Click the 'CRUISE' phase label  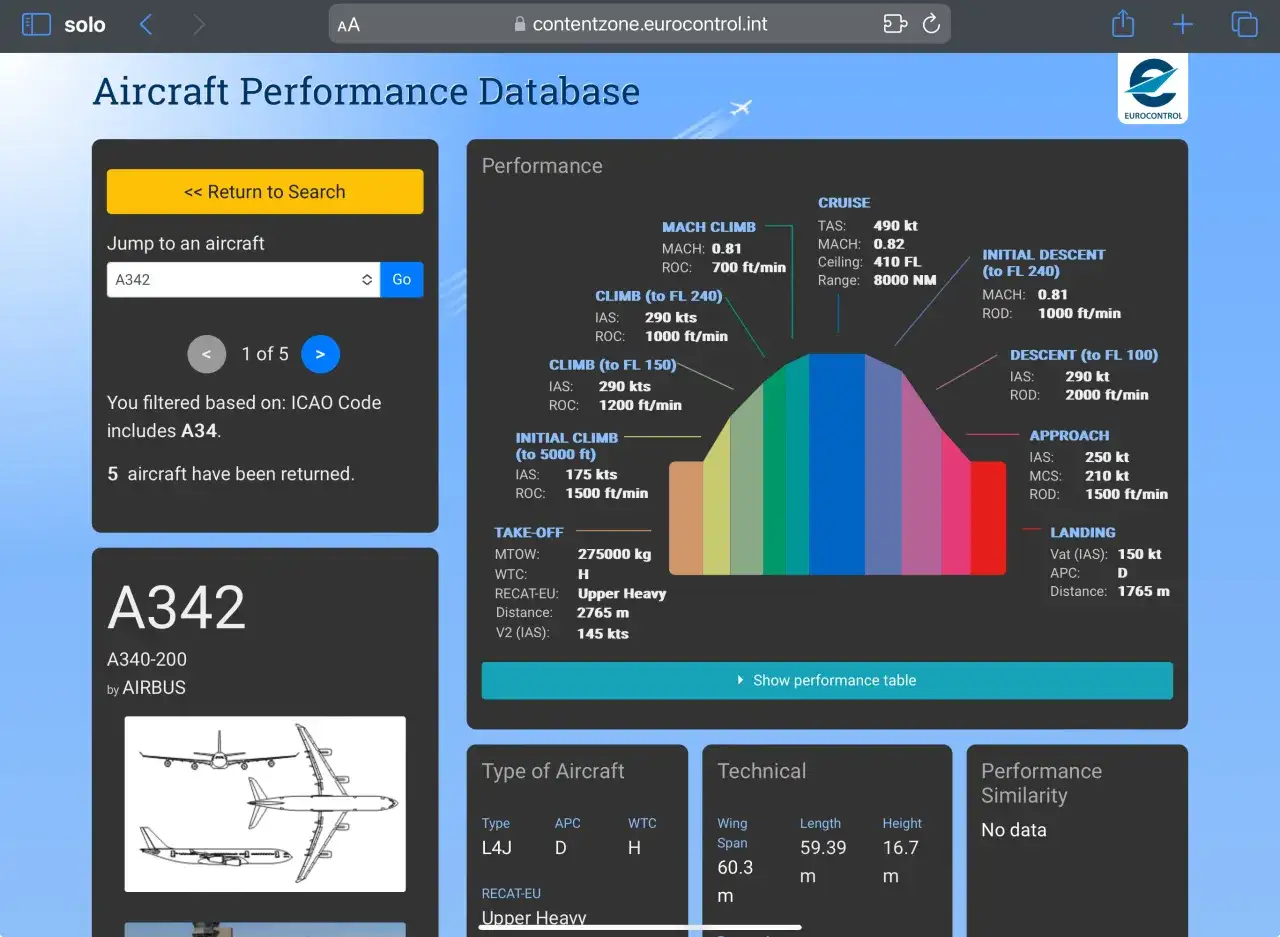pyautogui.click(x=844, y=203)
